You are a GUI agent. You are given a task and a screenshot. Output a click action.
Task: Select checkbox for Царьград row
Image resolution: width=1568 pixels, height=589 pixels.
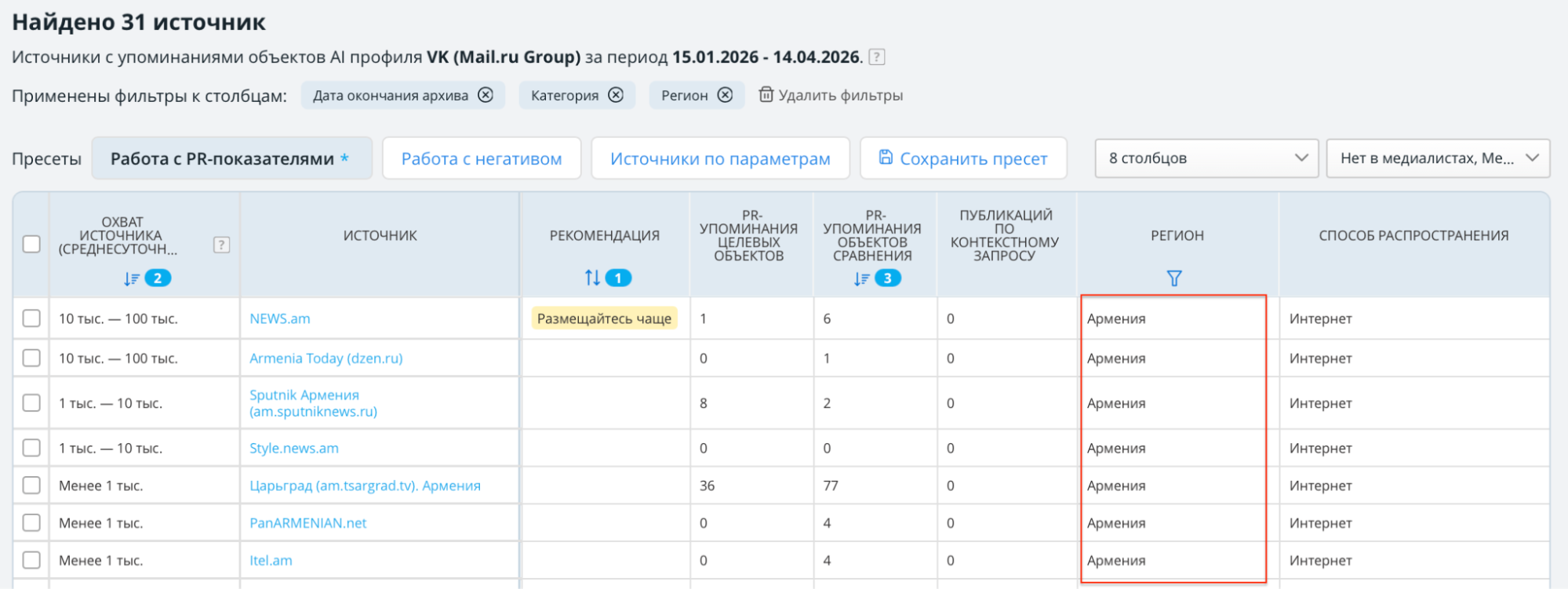click(x=31, y=485)
